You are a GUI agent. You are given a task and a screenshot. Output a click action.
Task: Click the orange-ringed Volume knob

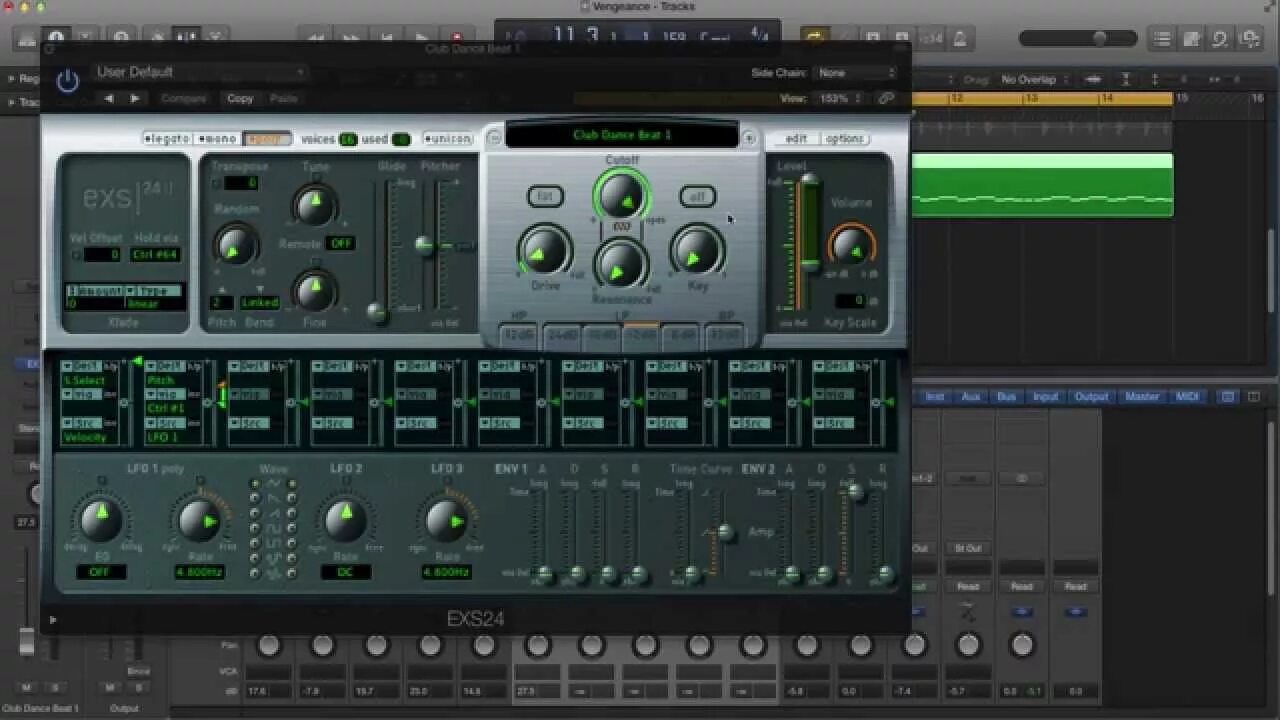click(851, 246)
